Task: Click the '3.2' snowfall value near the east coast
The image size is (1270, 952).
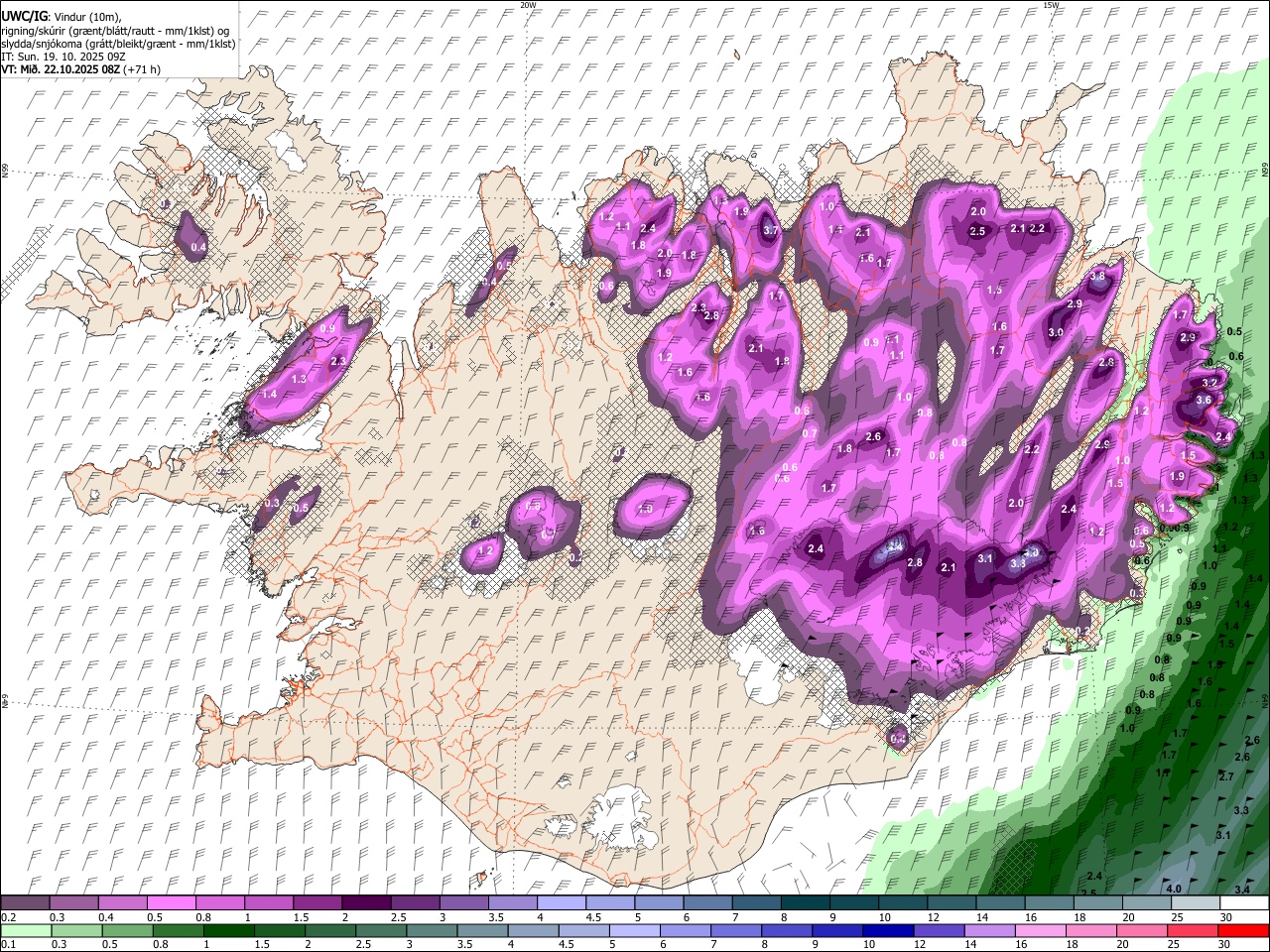Action: pyautogui.click(x=1209, y=383)
